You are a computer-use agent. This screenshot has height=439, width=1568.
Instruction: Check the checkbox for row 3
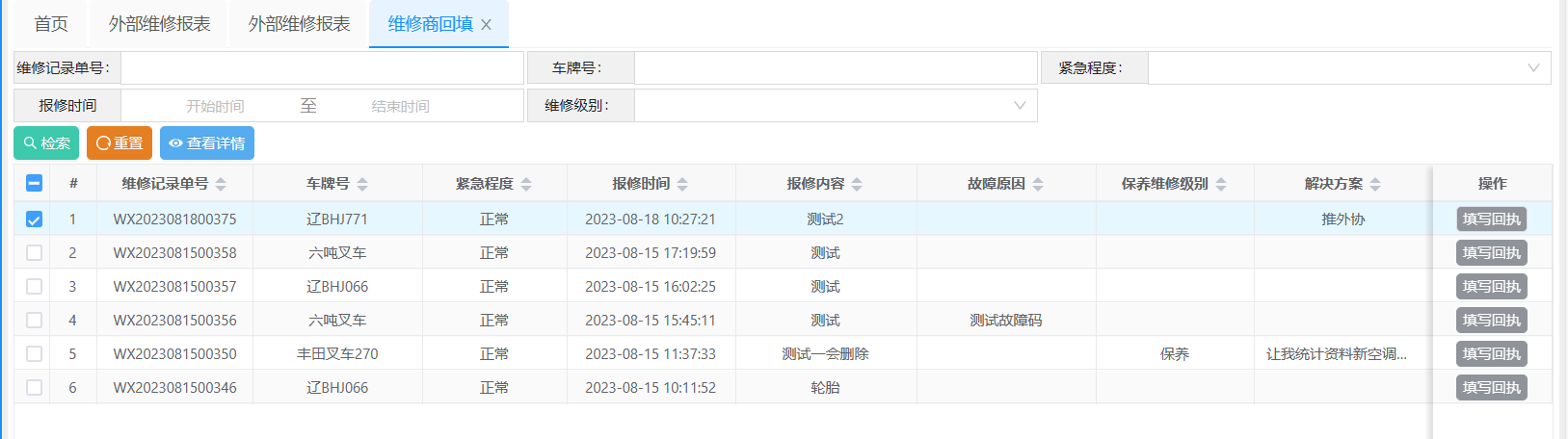click(34, 287)
